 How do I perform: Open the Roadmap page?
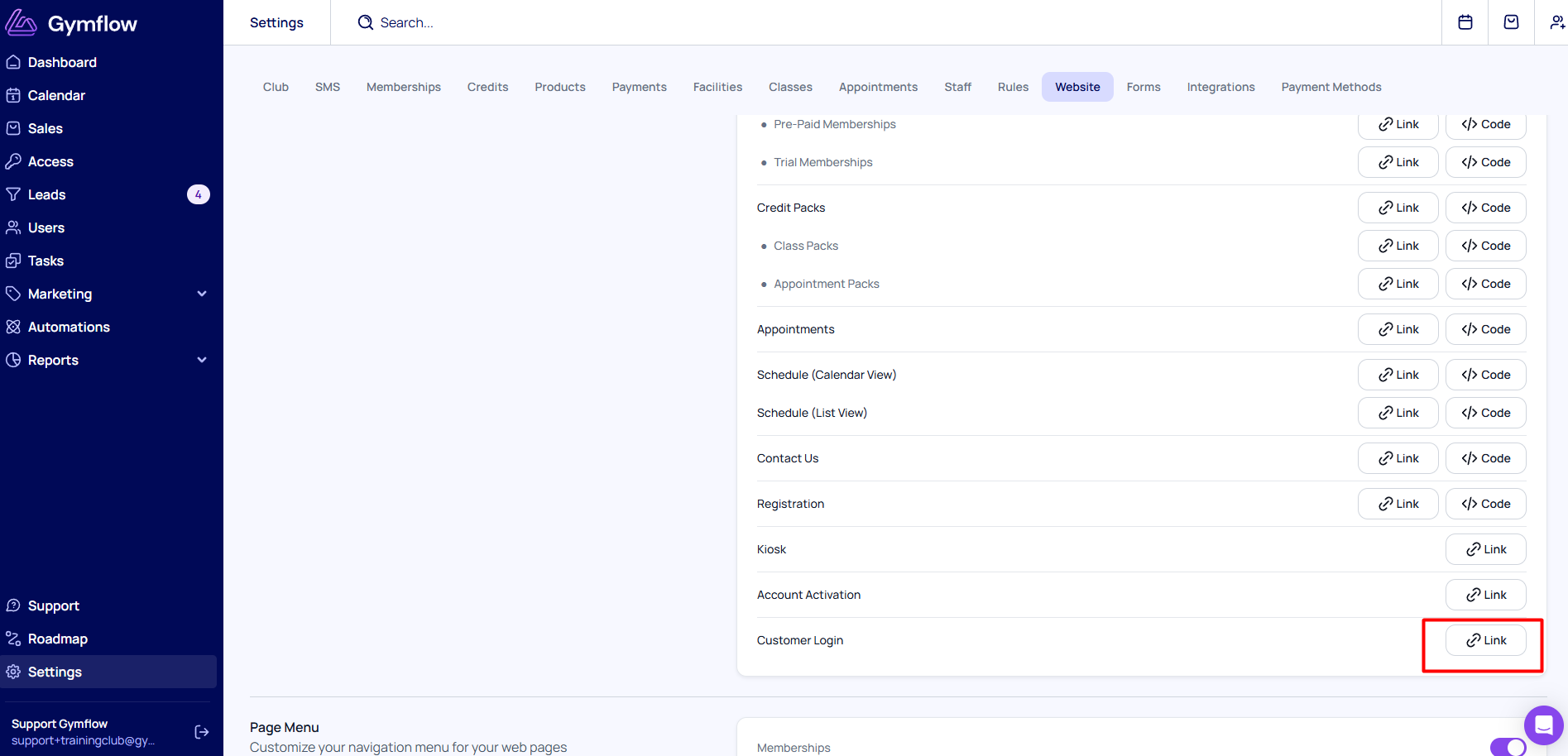coord(58,639)
